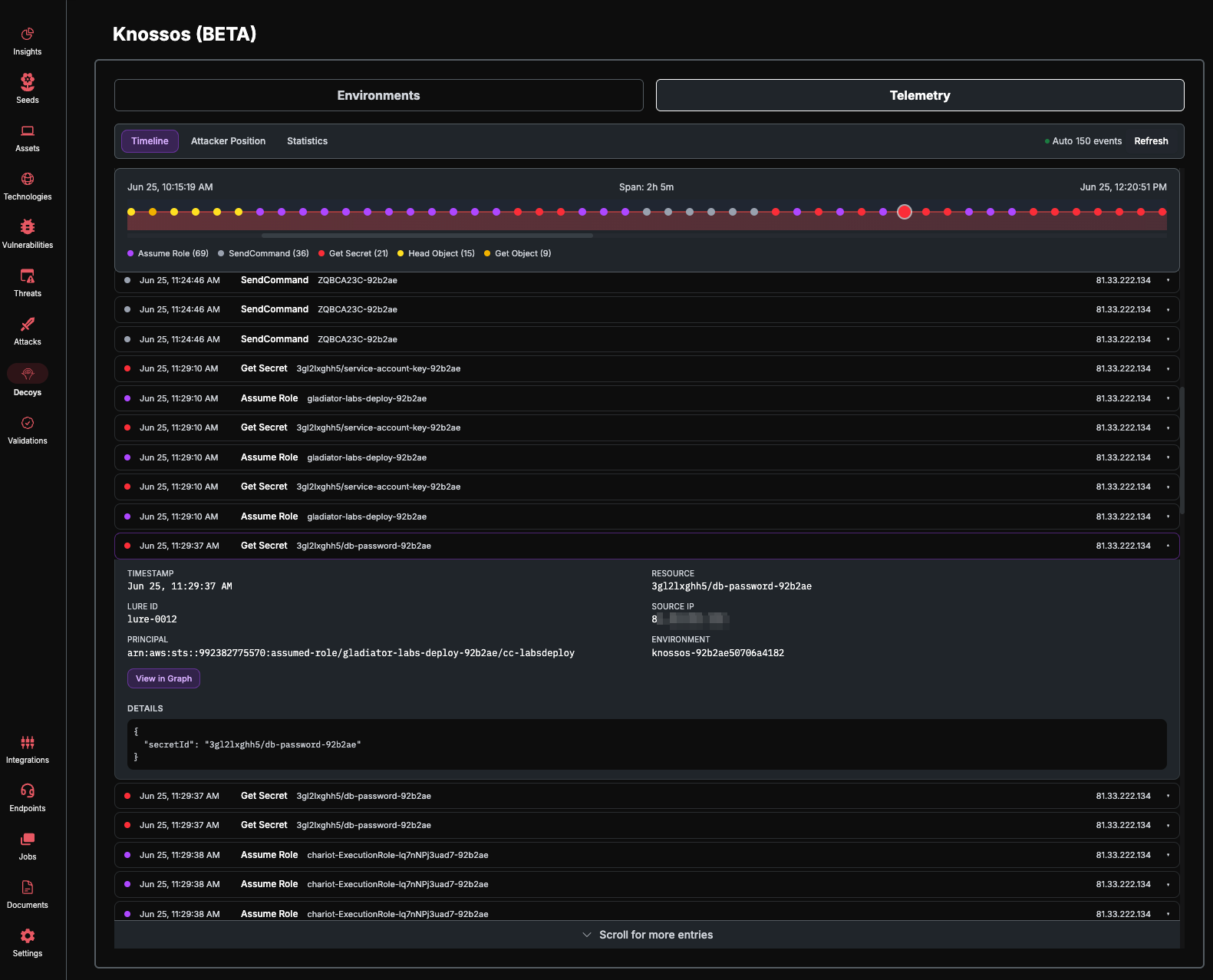1213x980 pixels.
Task: Select the Telemetry tab
Action: (920, 95)
